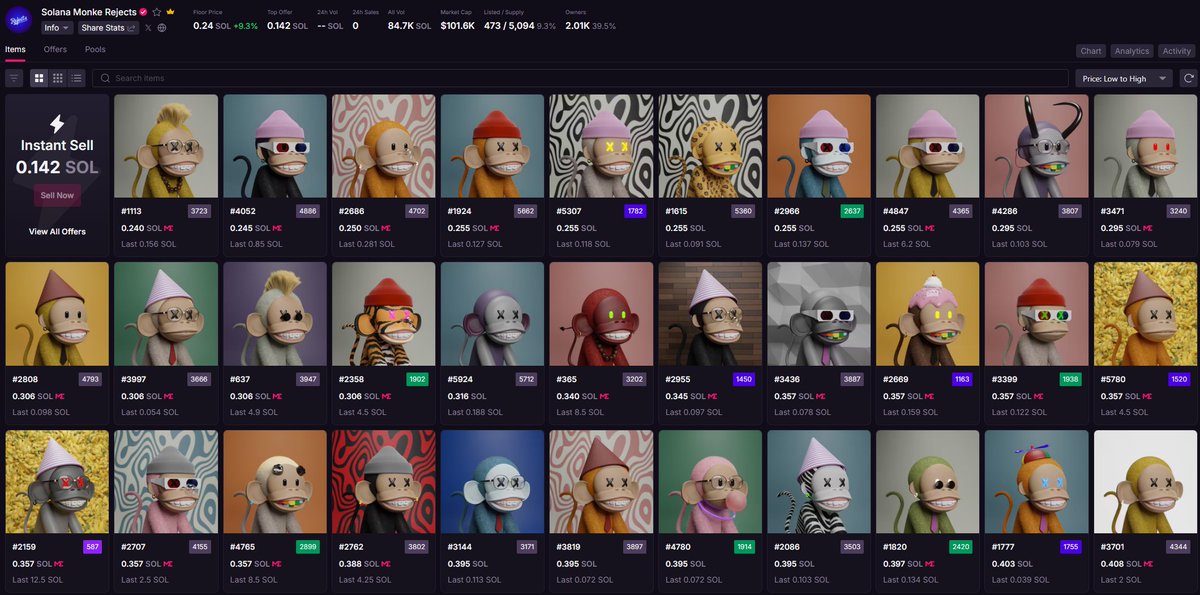Click the rank badge 3723 on #1113

[x=199, y=211]
